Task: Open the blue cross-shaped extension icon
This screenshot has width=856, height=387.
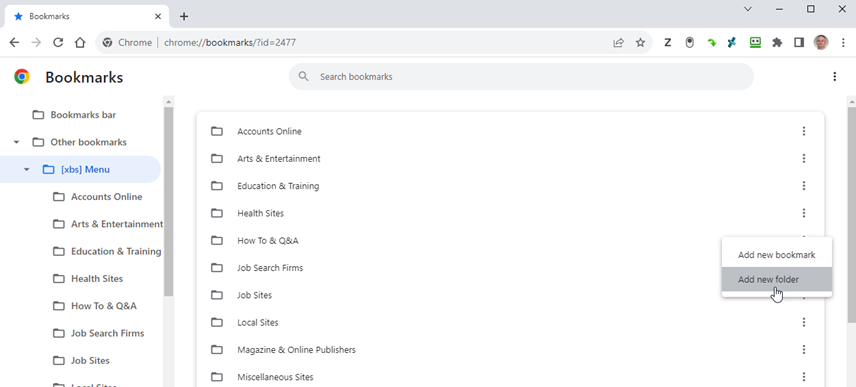Action: click(x=733, y=43)
